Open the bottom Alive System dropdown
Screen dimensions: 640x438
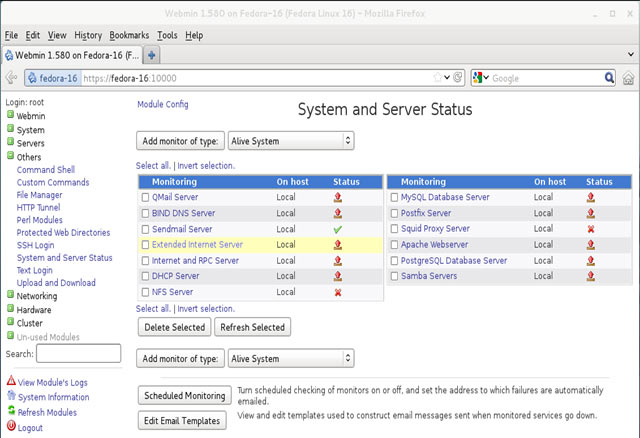coord(291,359)
